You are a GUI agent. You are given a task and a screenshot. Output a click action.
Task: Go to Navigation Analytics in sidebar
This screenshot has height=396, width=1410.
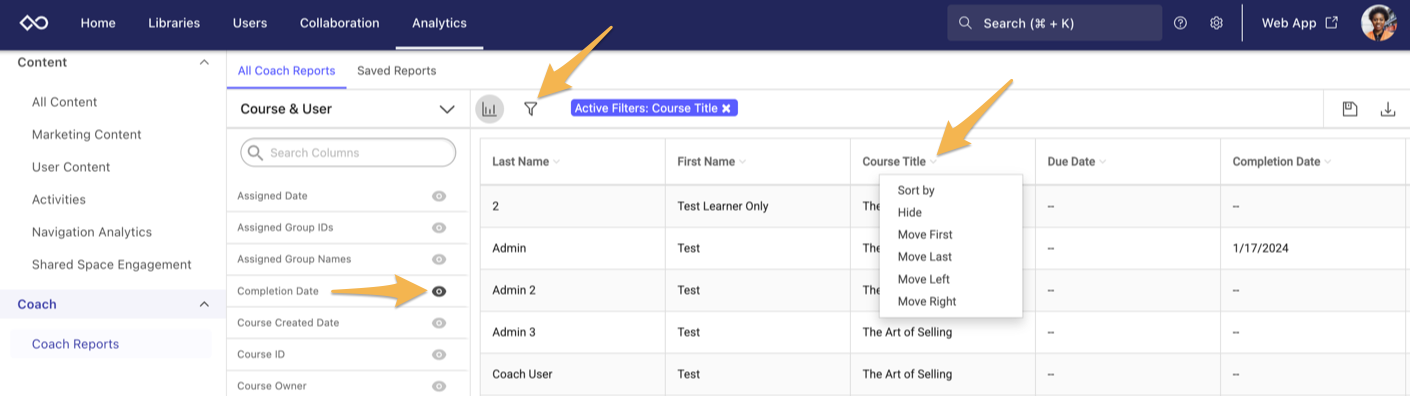92,232
